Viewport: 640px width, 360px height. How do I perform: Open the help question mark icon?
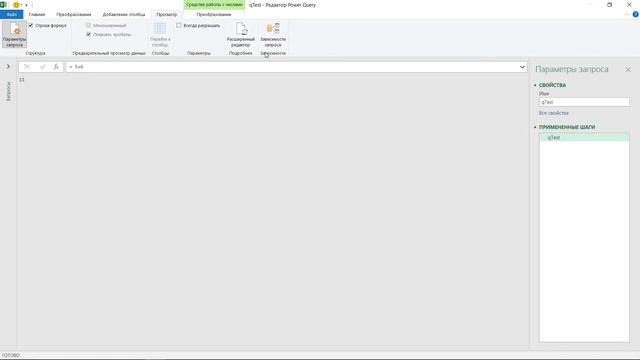tap(636, 14)
